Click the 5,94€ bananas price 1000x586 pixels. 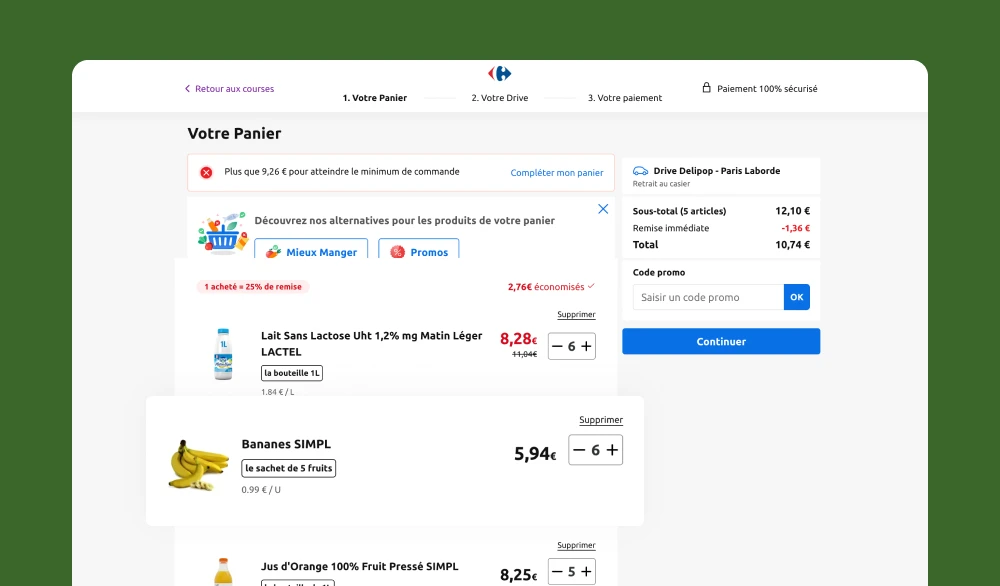pyautogui.click(x=535, y=453)
